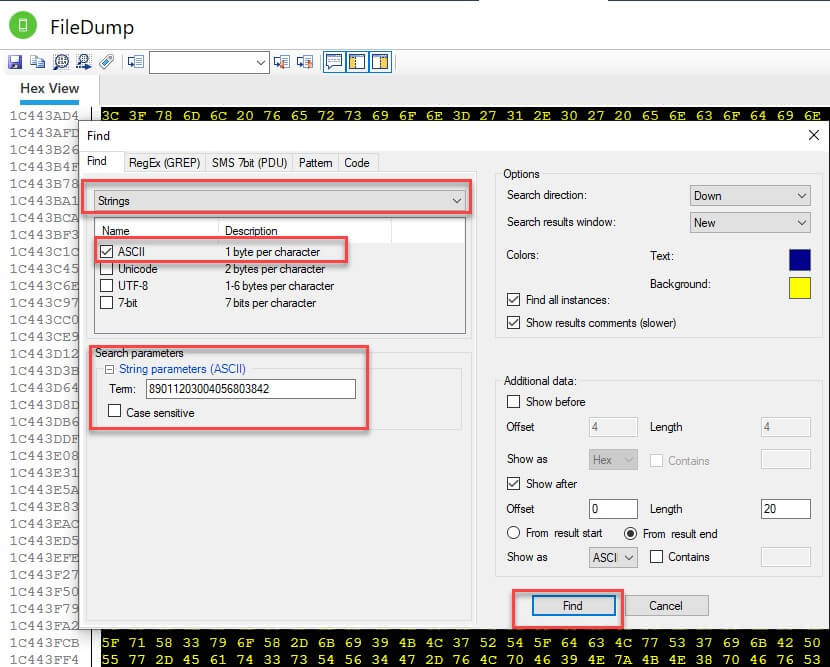Image resolution: width=830 pixels, height=667 pixels.
Task: Click the '1 byte per character' description
Action: tap(273, 252)
